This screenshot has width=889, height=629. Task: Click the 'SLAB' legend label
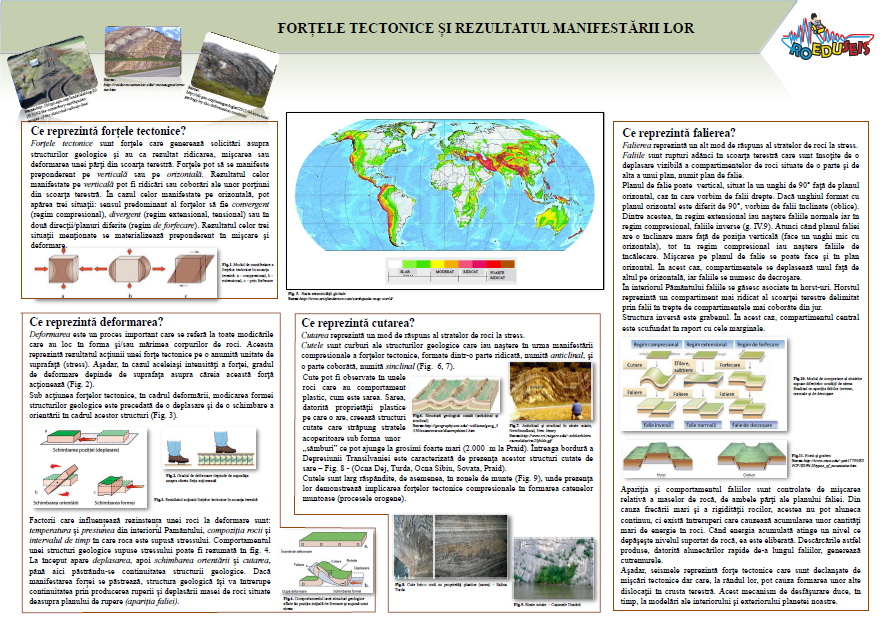(405, 272)
